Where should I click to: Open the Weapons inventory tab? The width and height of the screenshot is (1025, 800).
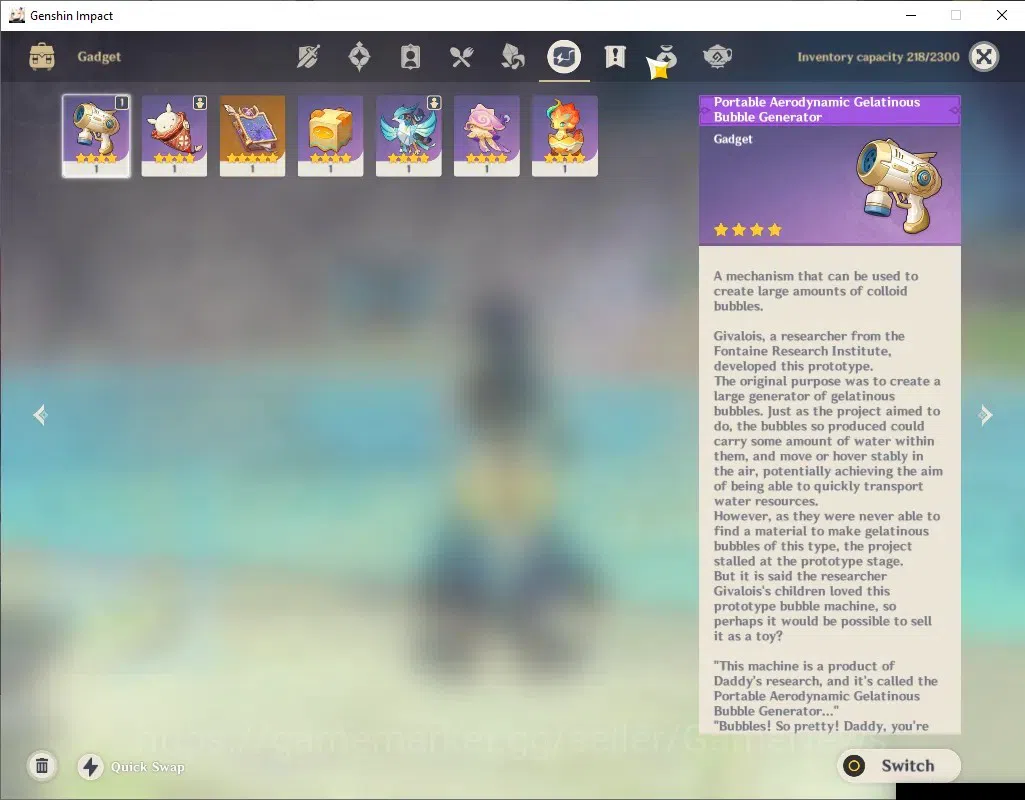(308, 57)
